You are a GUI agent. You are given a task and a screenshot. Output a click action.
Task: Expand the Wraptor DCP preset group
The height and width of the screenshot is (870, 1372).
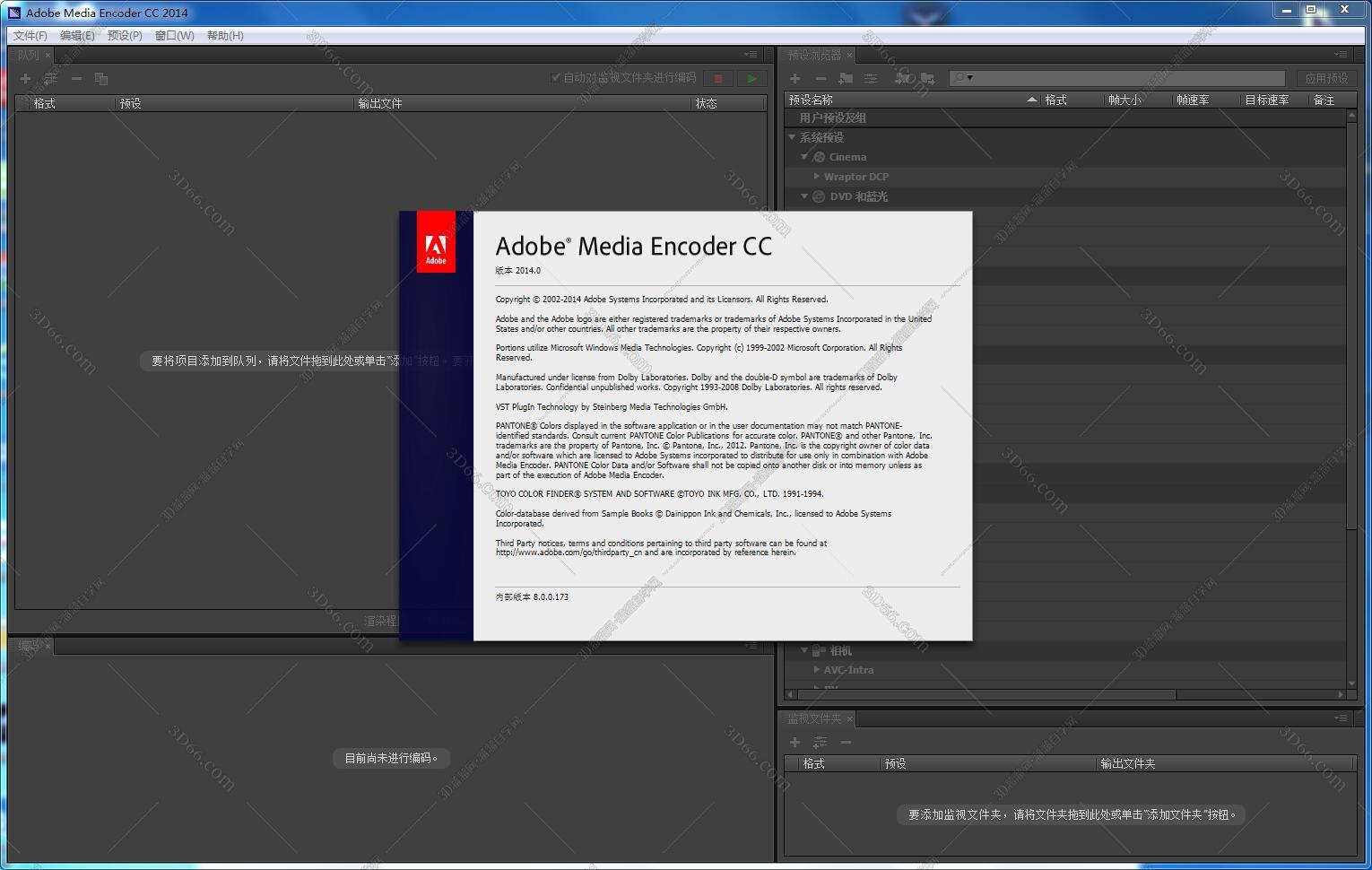pyautogui.click(x=816, y=177)
